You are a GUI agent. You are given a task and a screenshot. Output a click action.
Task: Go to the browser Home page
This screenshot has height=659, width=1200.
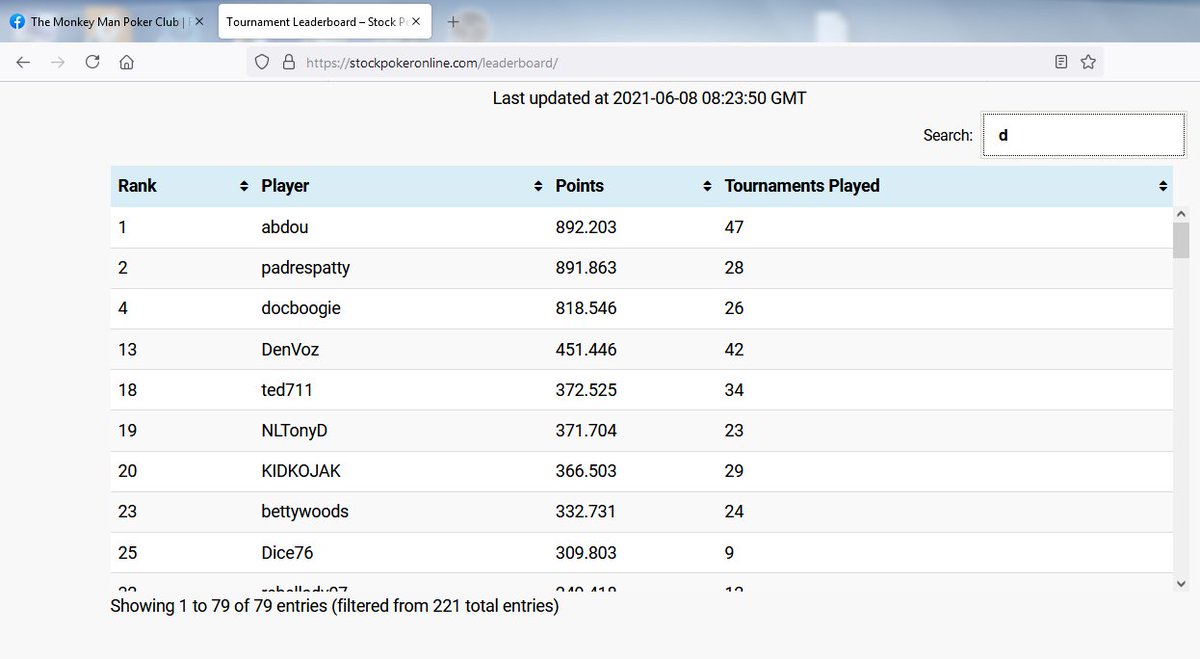126,62
